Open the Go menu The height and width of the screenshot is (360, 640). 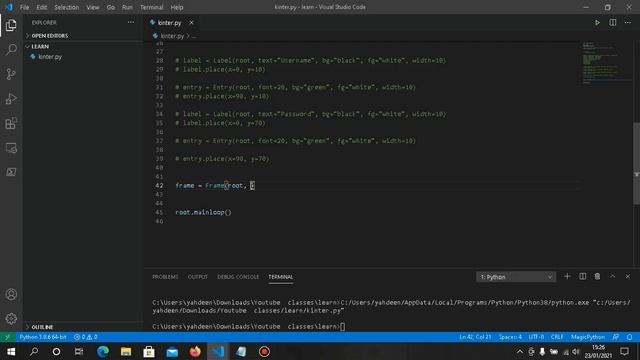point(111,7)
